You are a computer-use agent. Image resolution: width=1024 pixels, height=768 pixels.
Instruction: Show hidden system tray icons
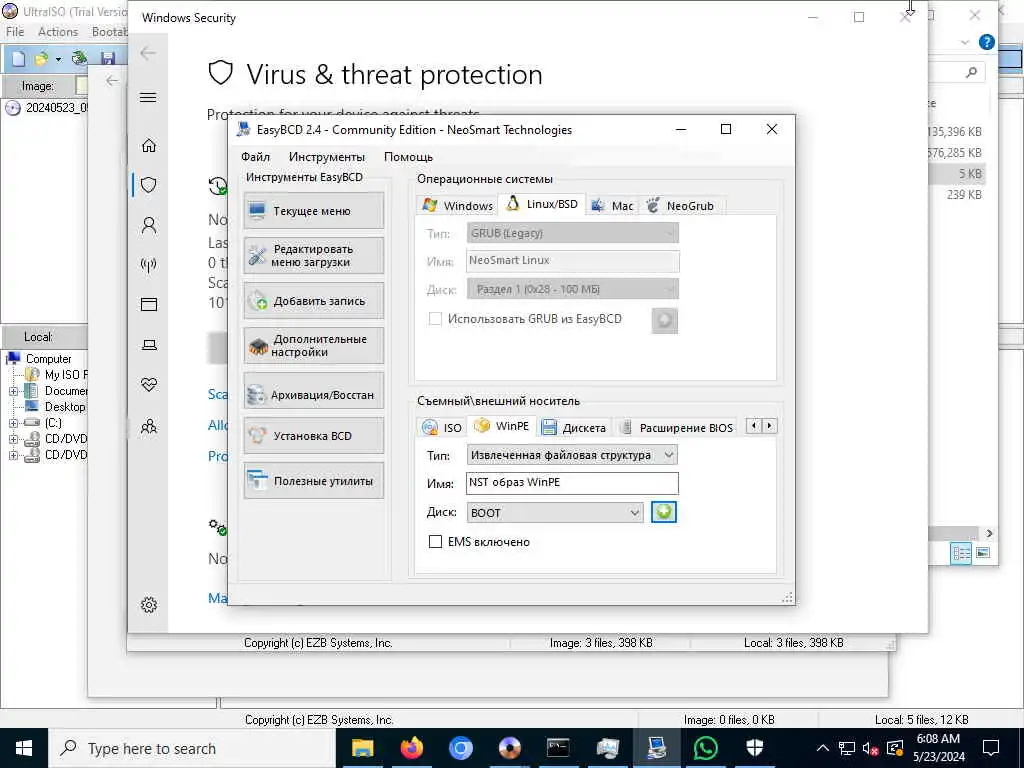coord(823,748)
